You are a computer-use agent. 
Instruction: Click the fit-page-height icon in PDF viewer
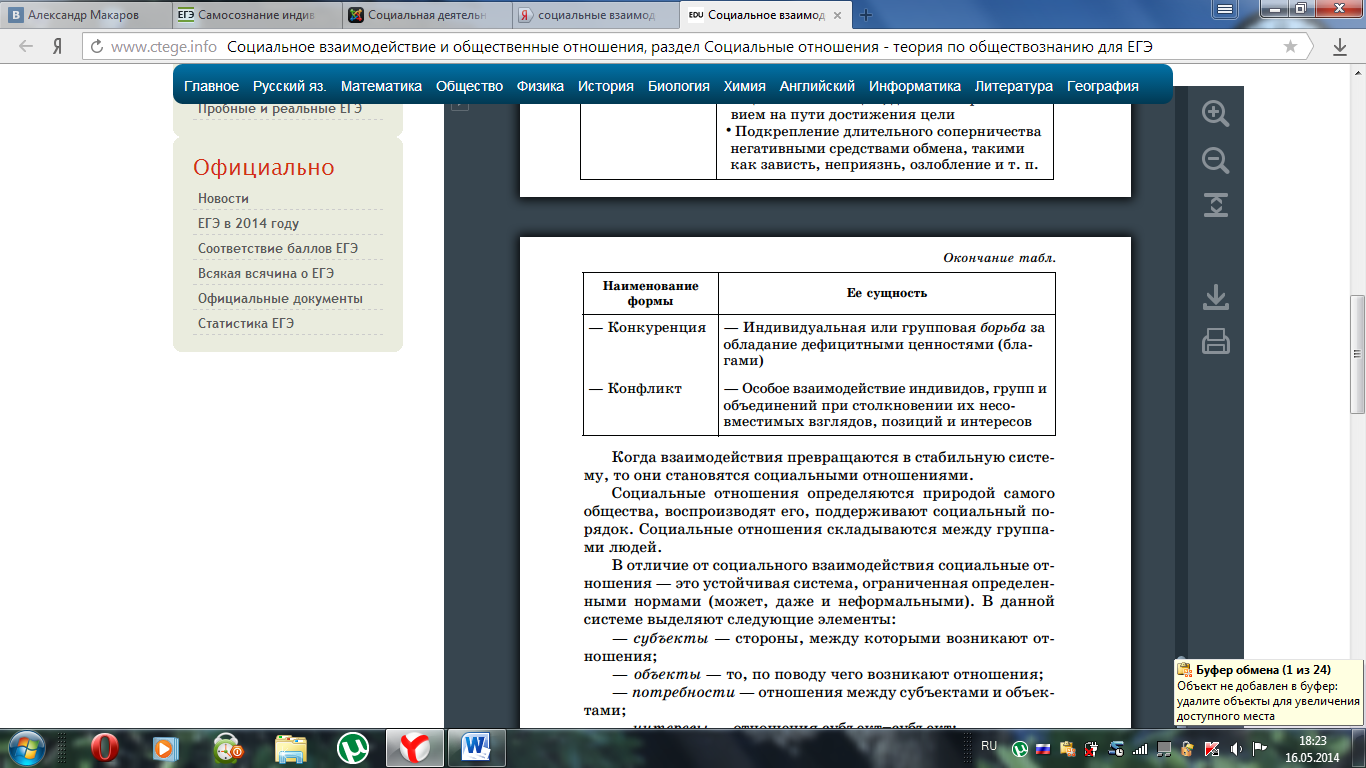1215,205
